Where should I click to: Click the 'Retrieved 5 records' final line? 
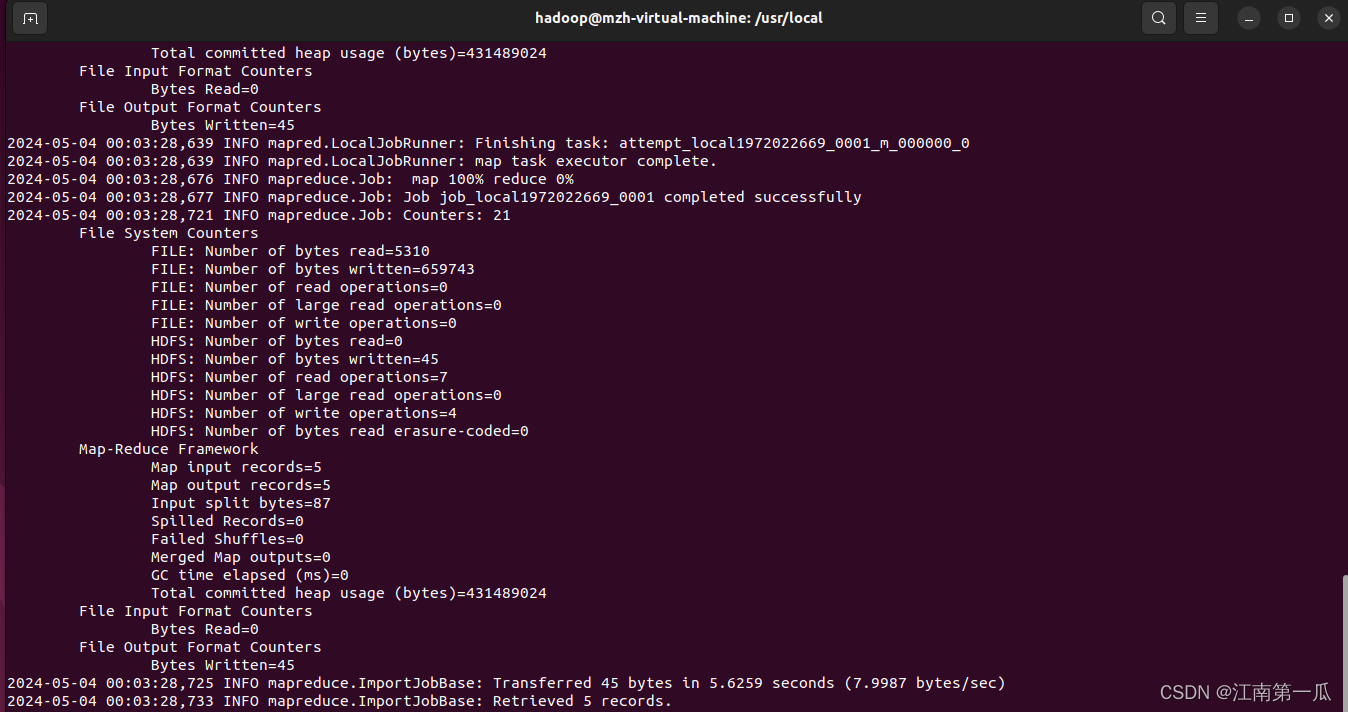coord(500,700)
